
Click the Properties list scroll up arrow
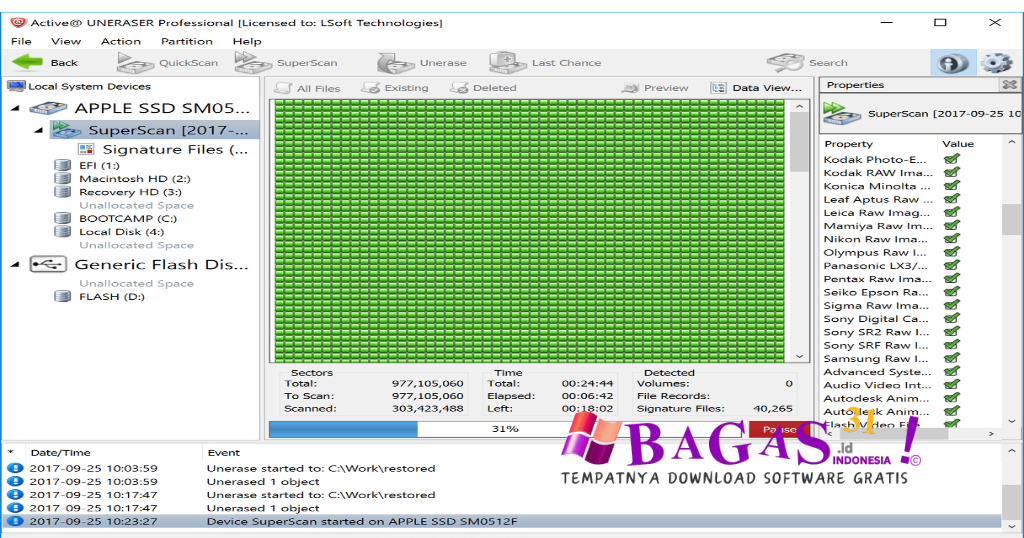1012,142
